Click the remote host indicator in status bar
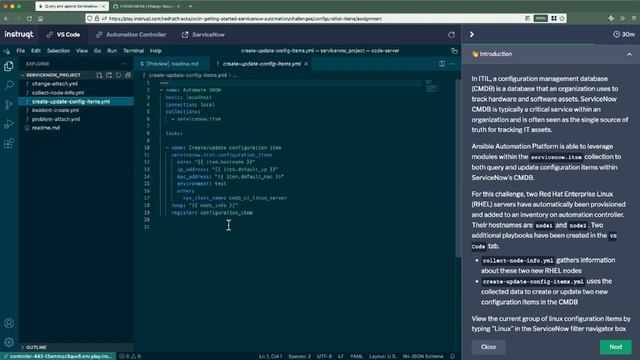This screenshot has height=360, width=640. click(x=58, y=356)
